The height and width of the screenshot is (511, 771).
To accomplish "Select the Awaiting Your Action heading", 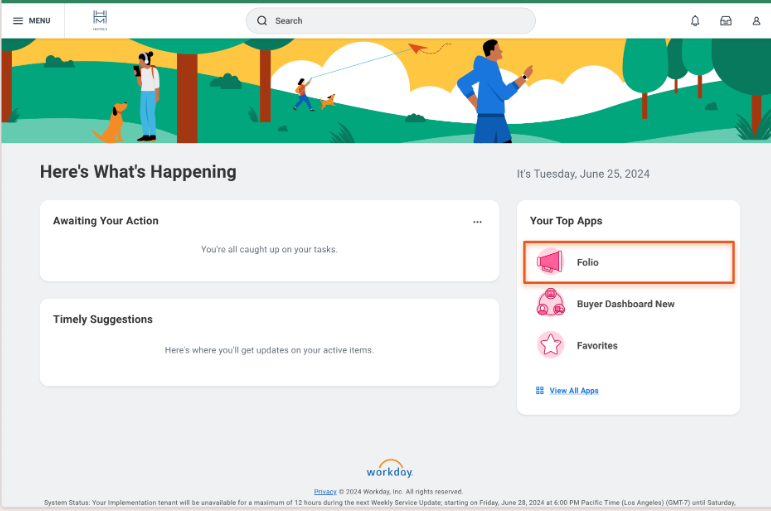I will click(106, 221).
